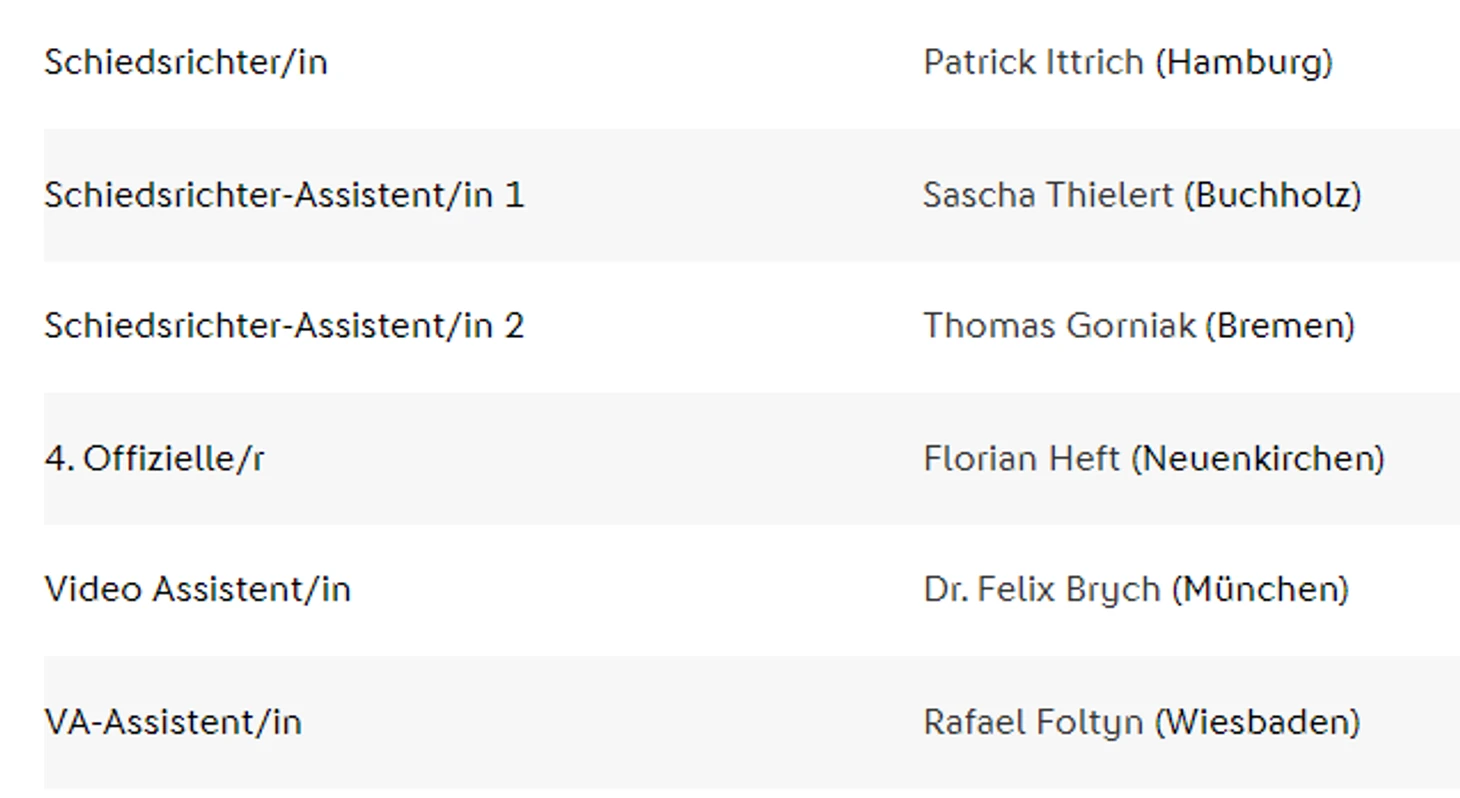
Task: Click the Schiedsrichter/in row label
Action: pyautogui.click(x=186, y=62)
